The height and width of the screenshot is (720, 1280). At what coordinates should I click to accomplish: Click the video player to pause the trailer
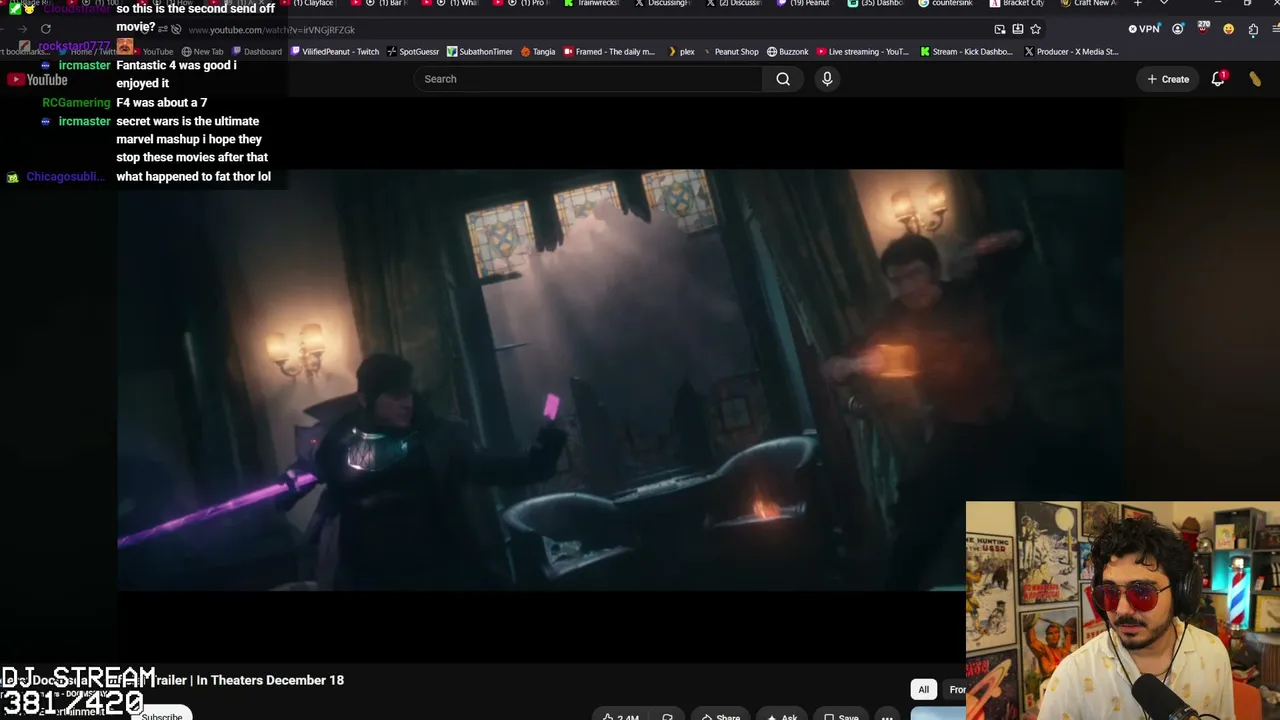tap(620, 380)
